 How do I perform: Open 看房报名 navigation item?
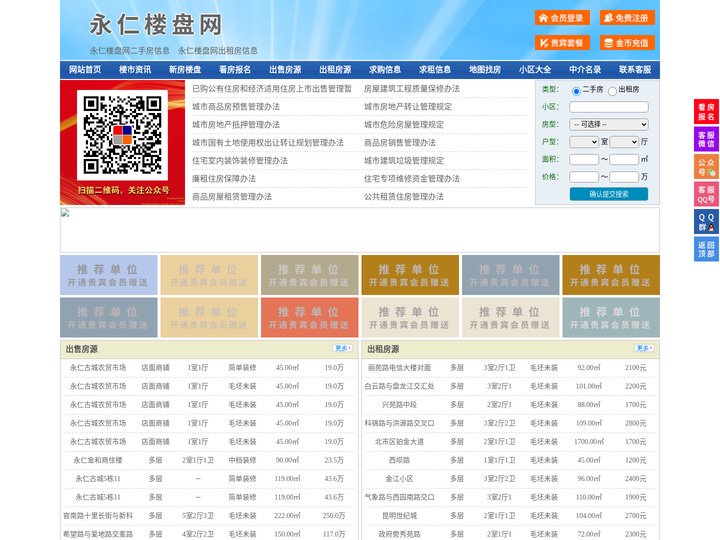(x=235, y=70)
